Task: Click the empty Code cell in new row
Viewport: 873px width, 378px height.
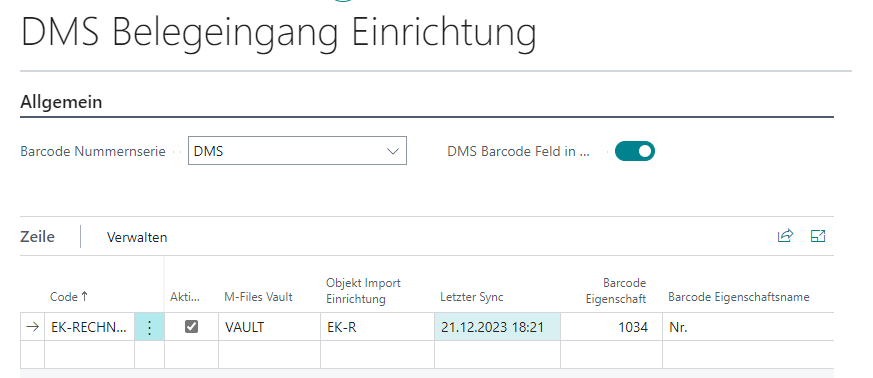Action: [x=89, y=354]
